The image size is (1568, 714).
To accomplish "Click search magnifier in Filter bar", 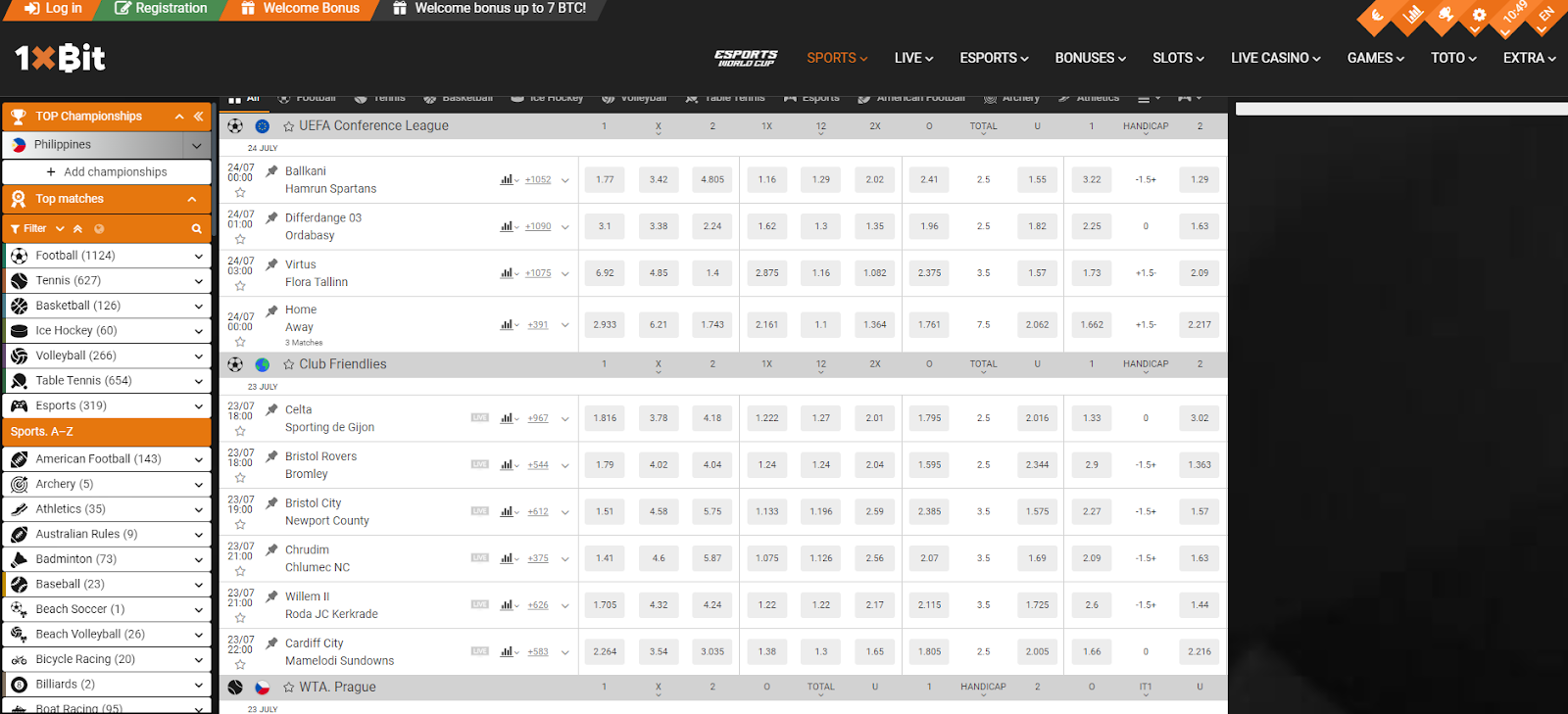I will tap(197, 229).
